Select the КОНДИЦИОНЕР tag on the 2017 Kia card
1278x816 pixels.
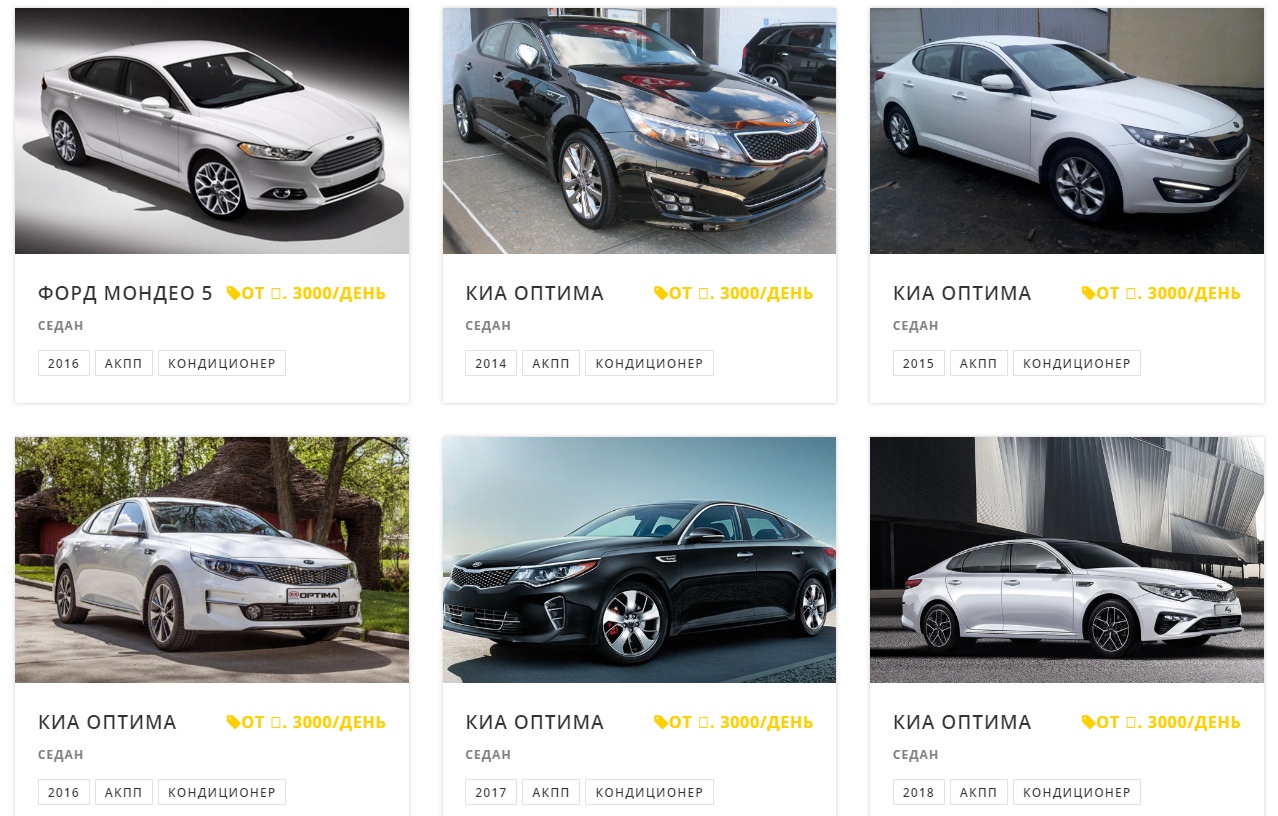[x=649, y=792]
